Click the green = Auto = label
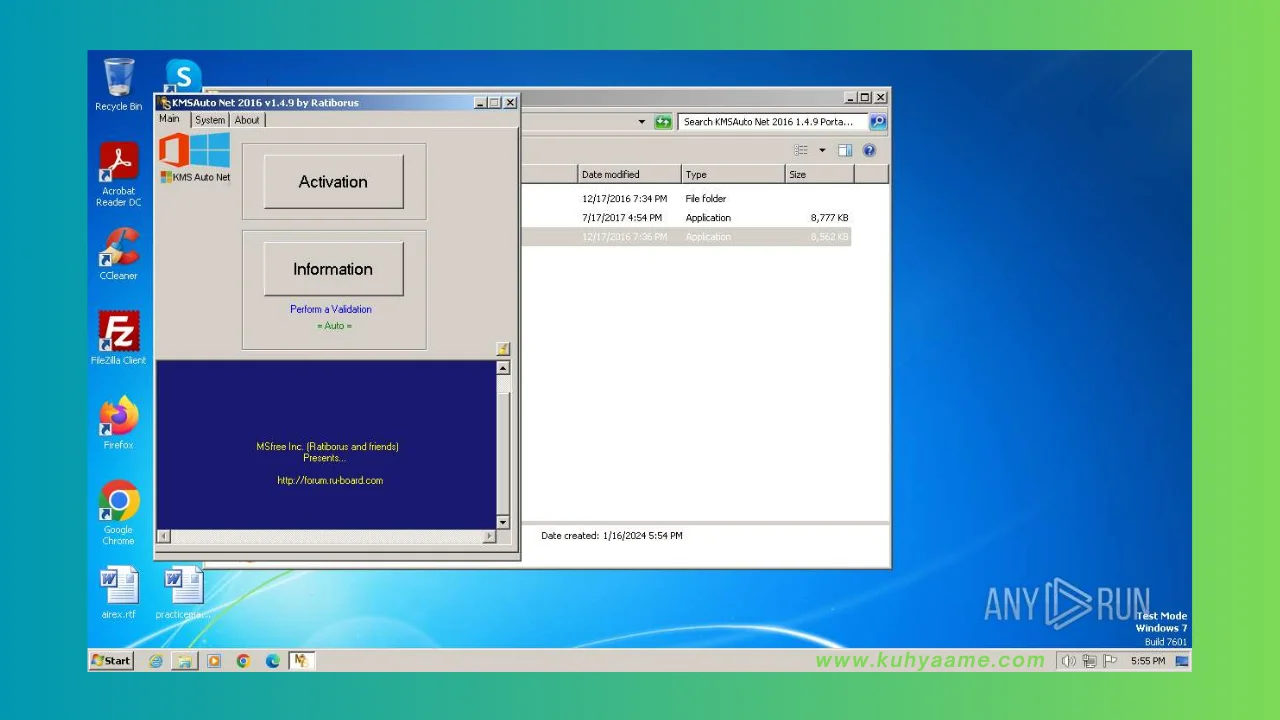The height and width of the screenshot is (720, 1280). coord(334,326)
